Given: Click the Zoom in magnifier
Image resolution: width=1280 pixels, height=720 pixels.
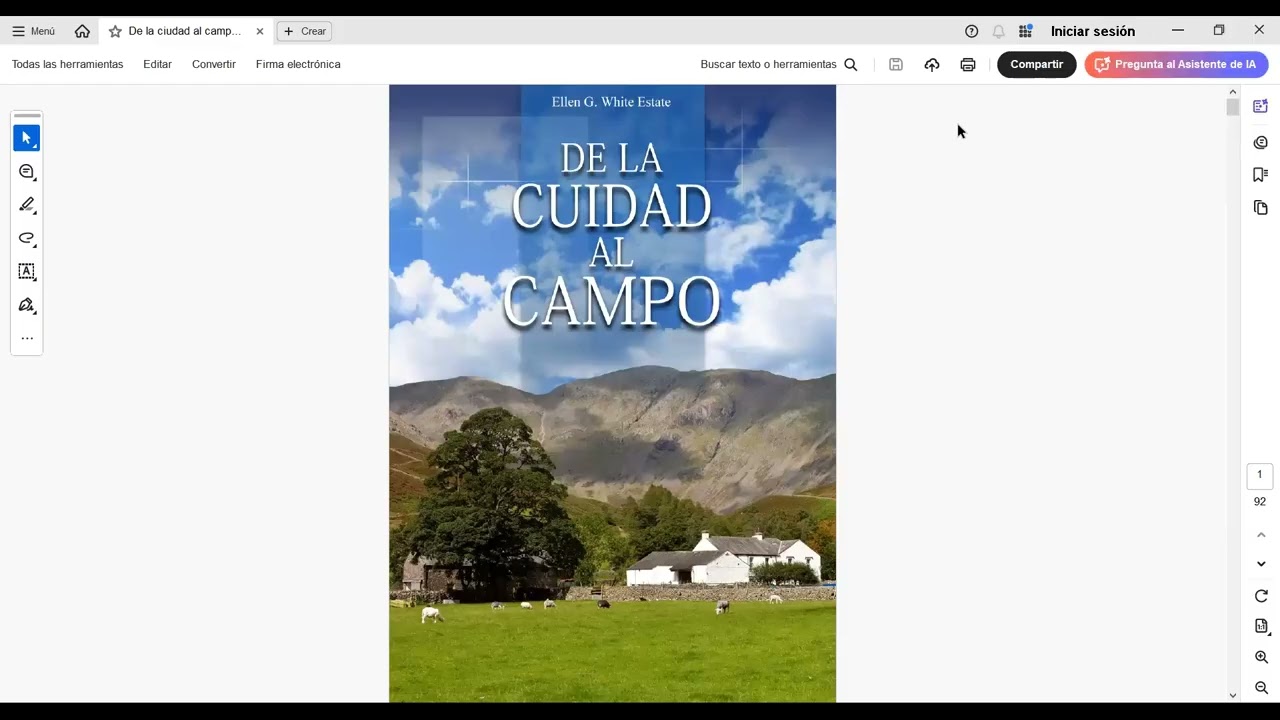Looking at the screenshot, I should coord(1261,657).
